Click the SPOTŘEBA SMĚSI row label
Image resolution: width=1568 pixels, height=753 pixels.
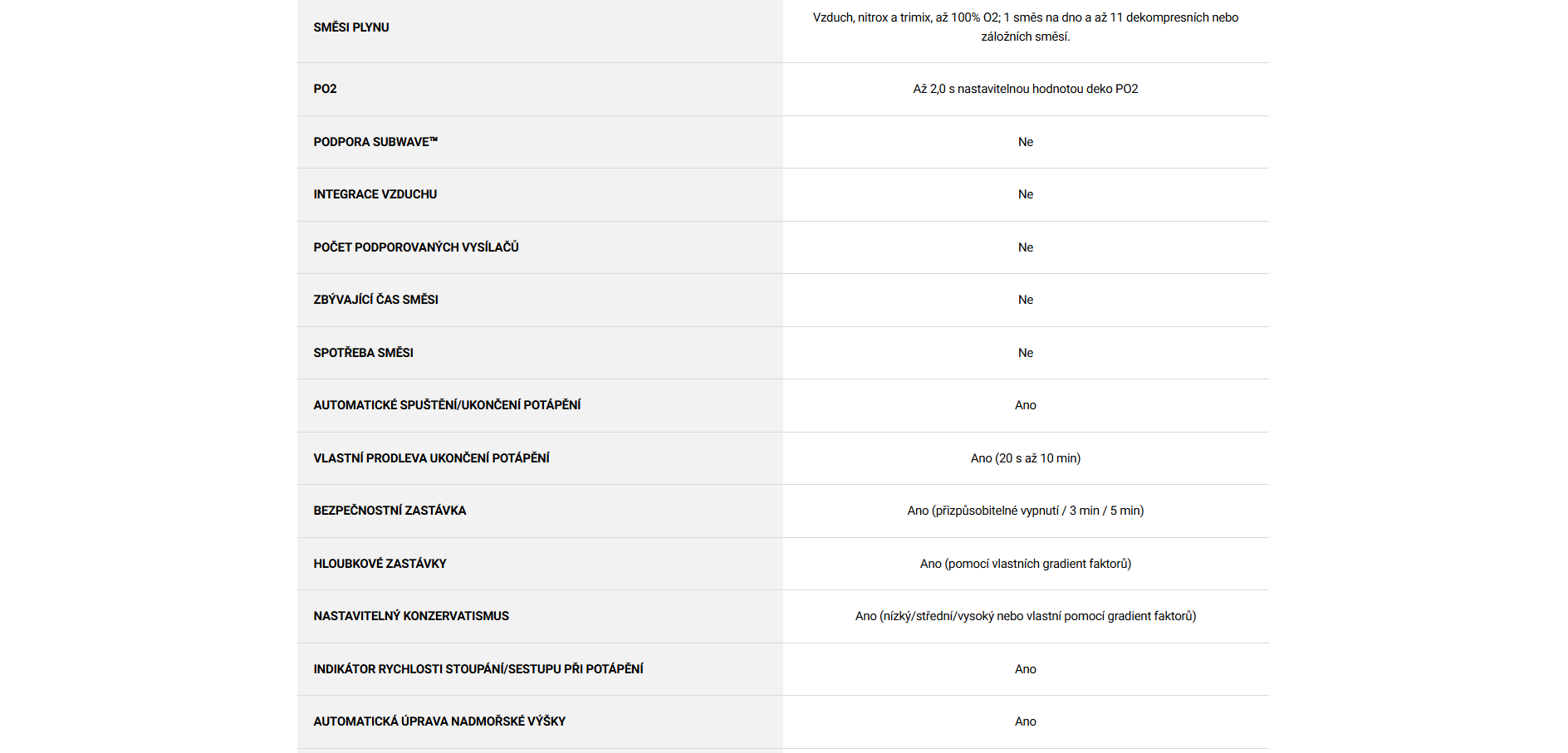(x=363, y=353)
